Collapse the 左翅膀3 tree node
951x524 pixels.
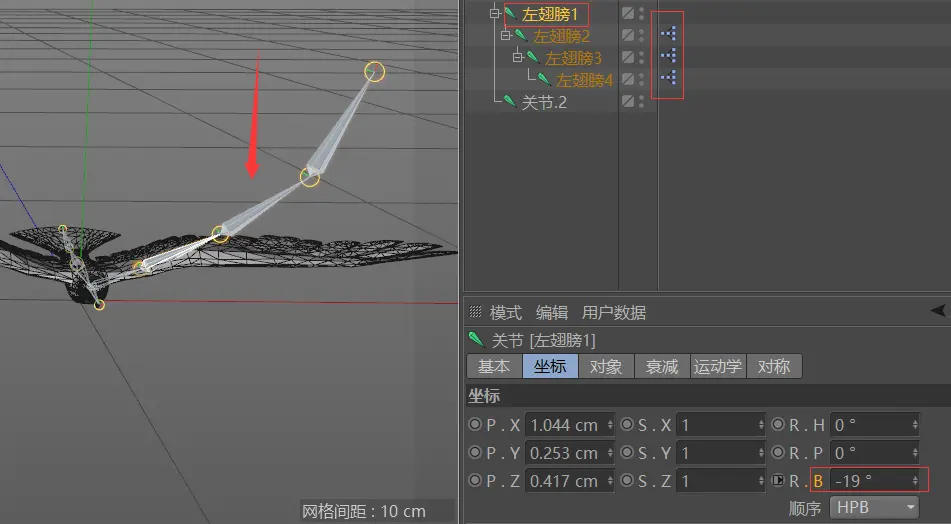(x=518, y=57)
